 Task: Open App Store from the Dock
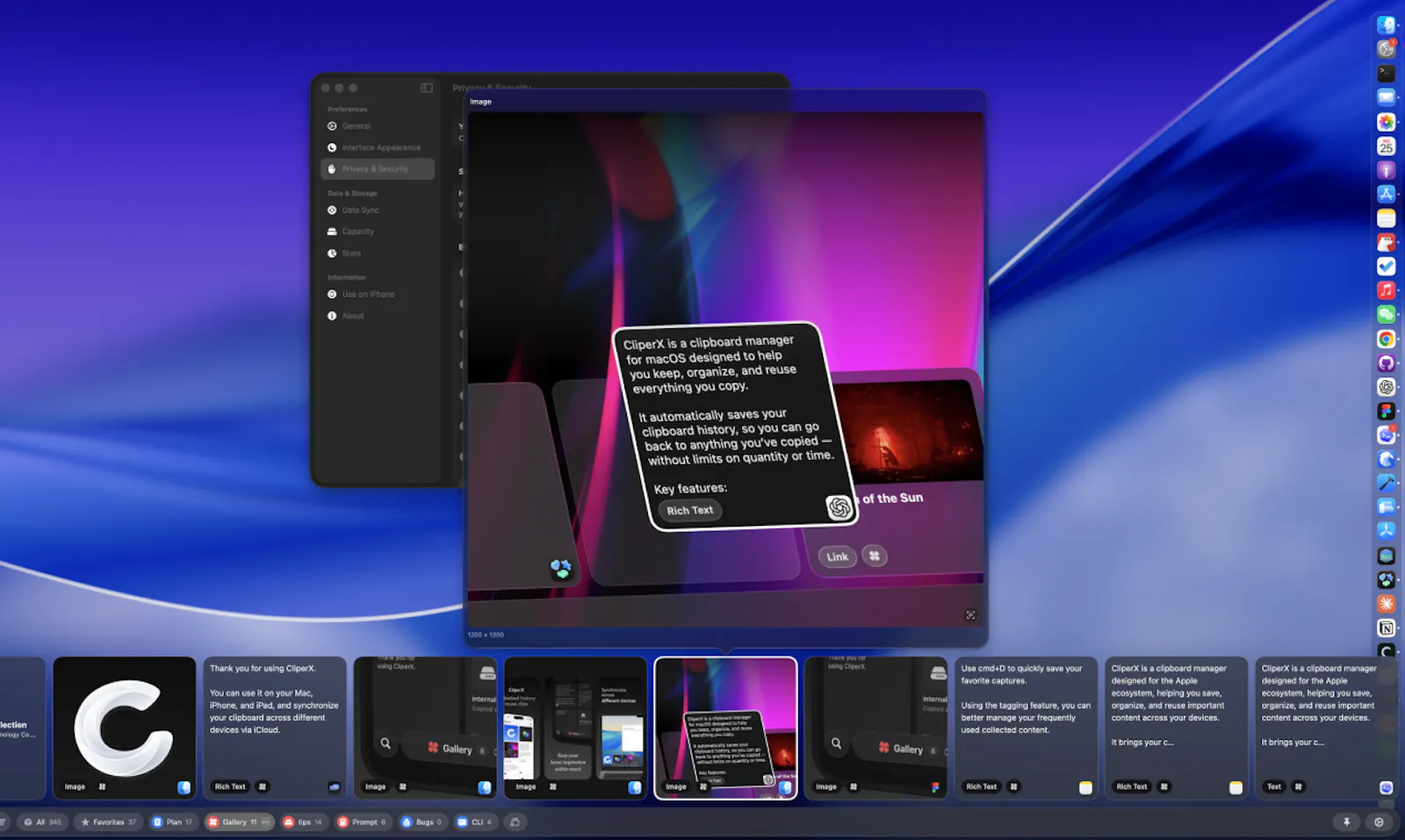point(1386,194)
